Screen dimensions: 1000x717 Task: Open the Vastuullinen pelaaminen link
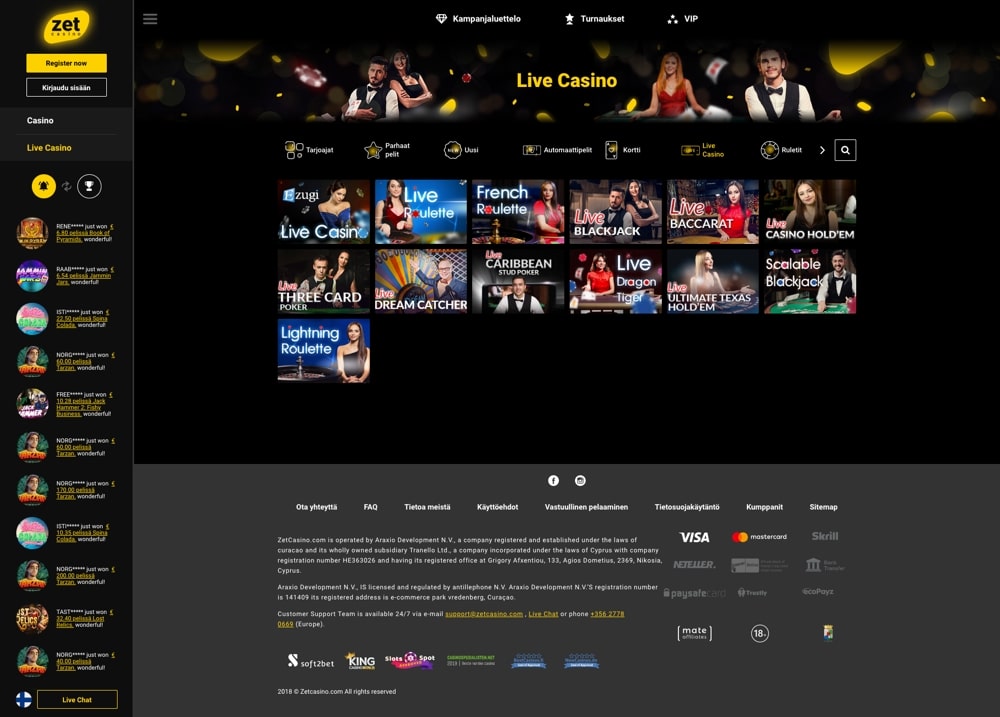pos(586,507)
